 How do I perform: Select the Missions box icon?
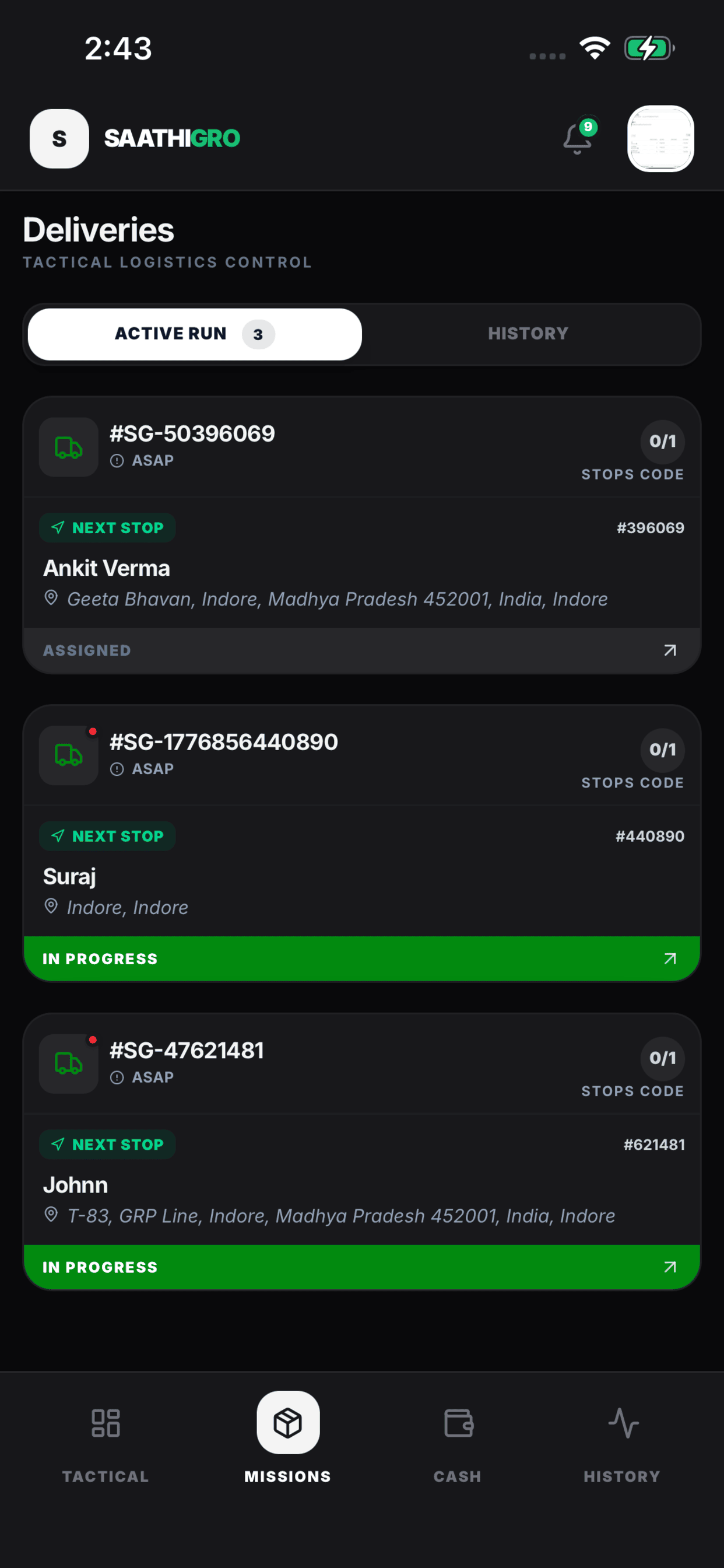tap(288, 1423)
